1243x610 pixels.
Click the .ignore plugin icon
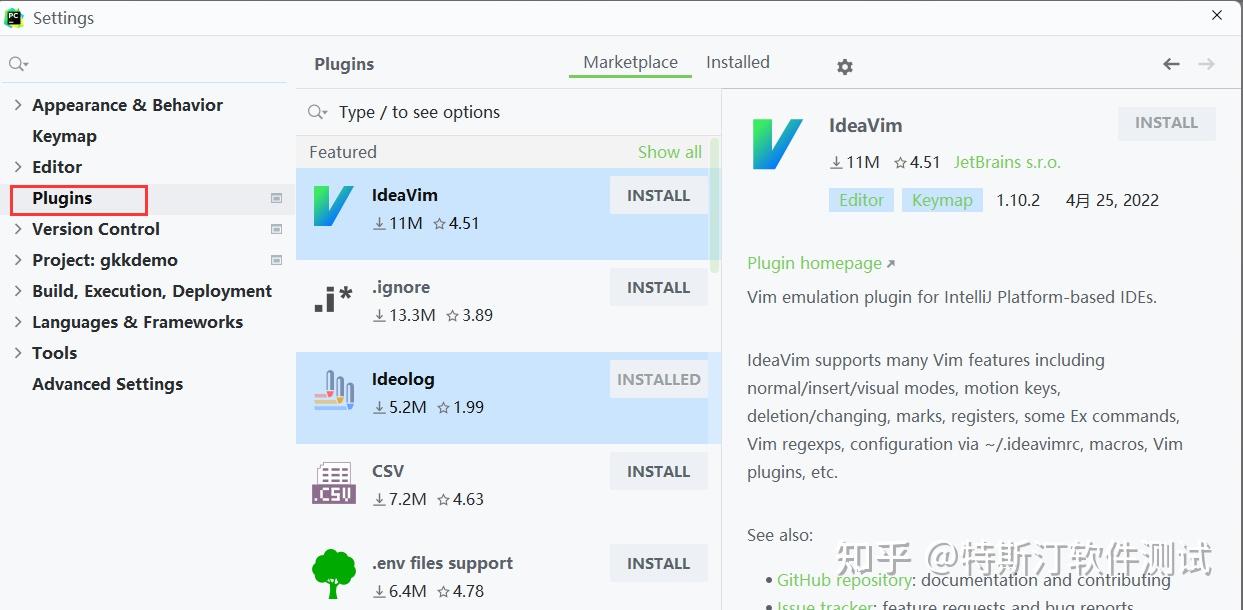(x=333, y=298)
